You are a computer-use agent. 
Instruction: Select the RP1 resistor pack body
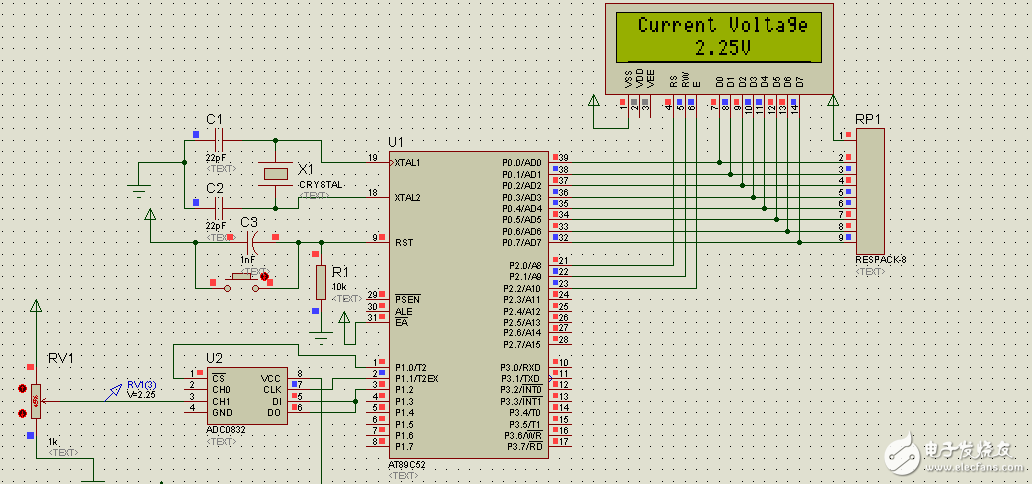(x=870, y=191)
